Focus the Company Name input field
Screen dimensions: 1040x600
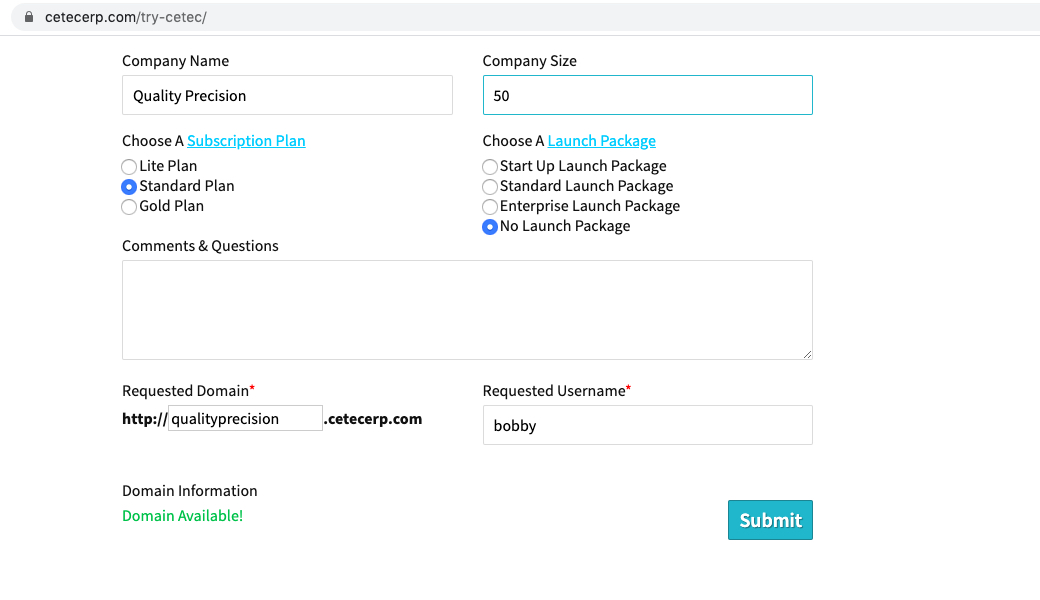[287, 95]
